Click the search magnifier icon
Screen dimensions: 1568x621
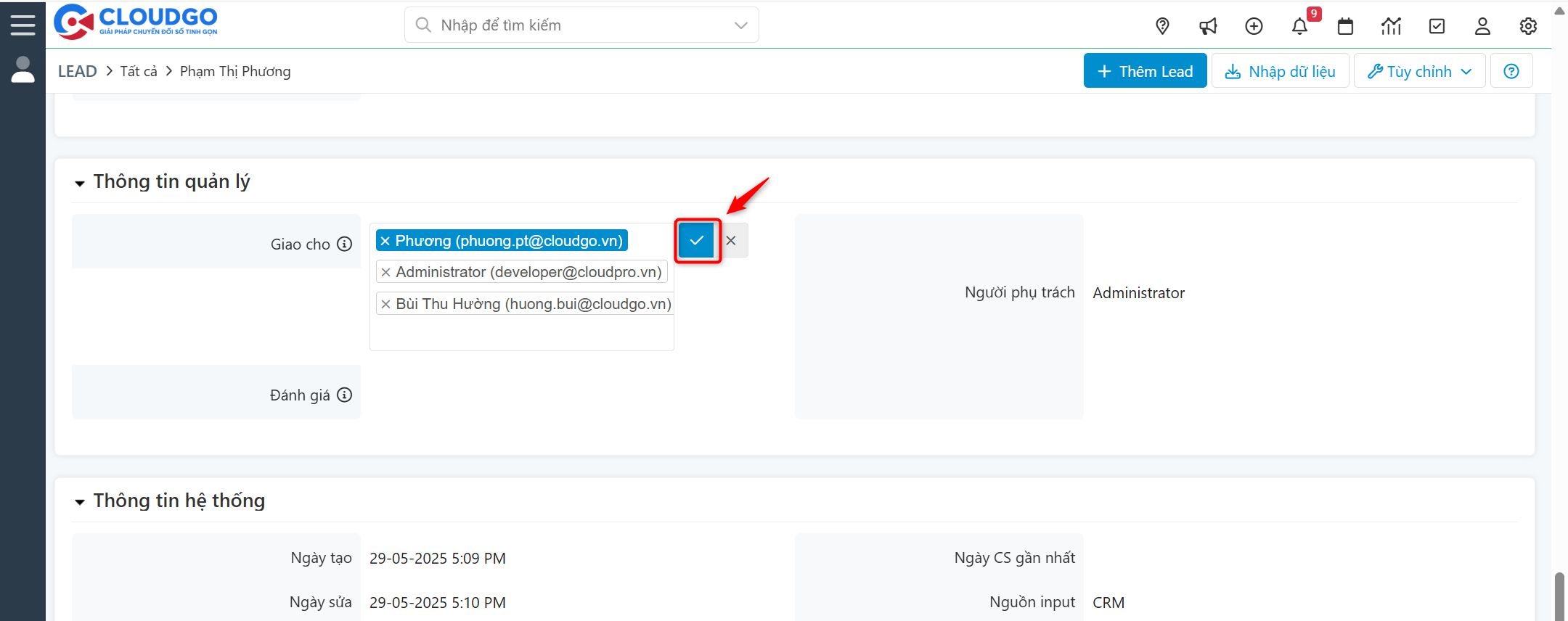click(x=422, y=25)
